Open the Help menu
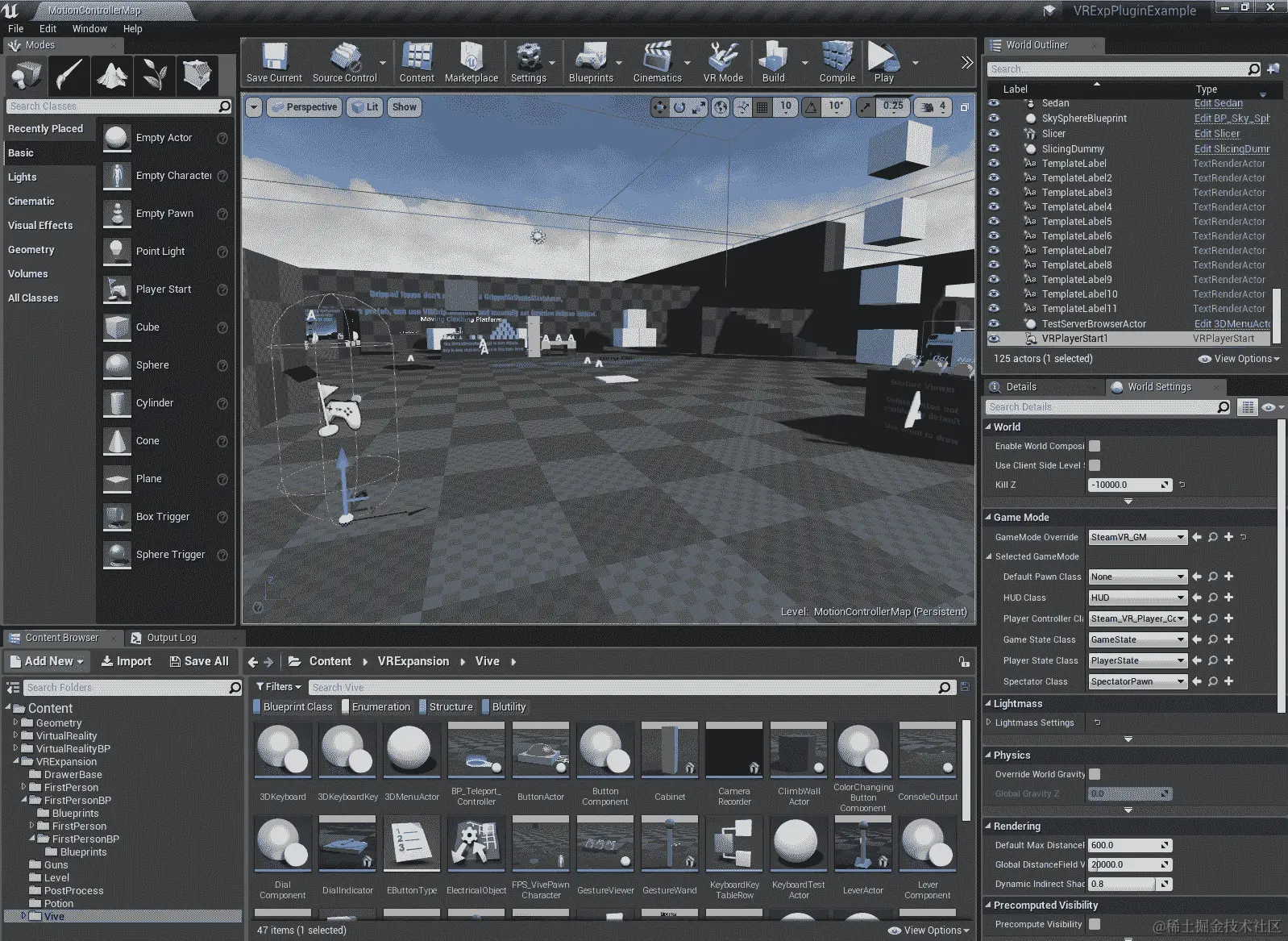The height and width of the screenshot is (941, 1288). pyautogui.click(x=133, y=28)
